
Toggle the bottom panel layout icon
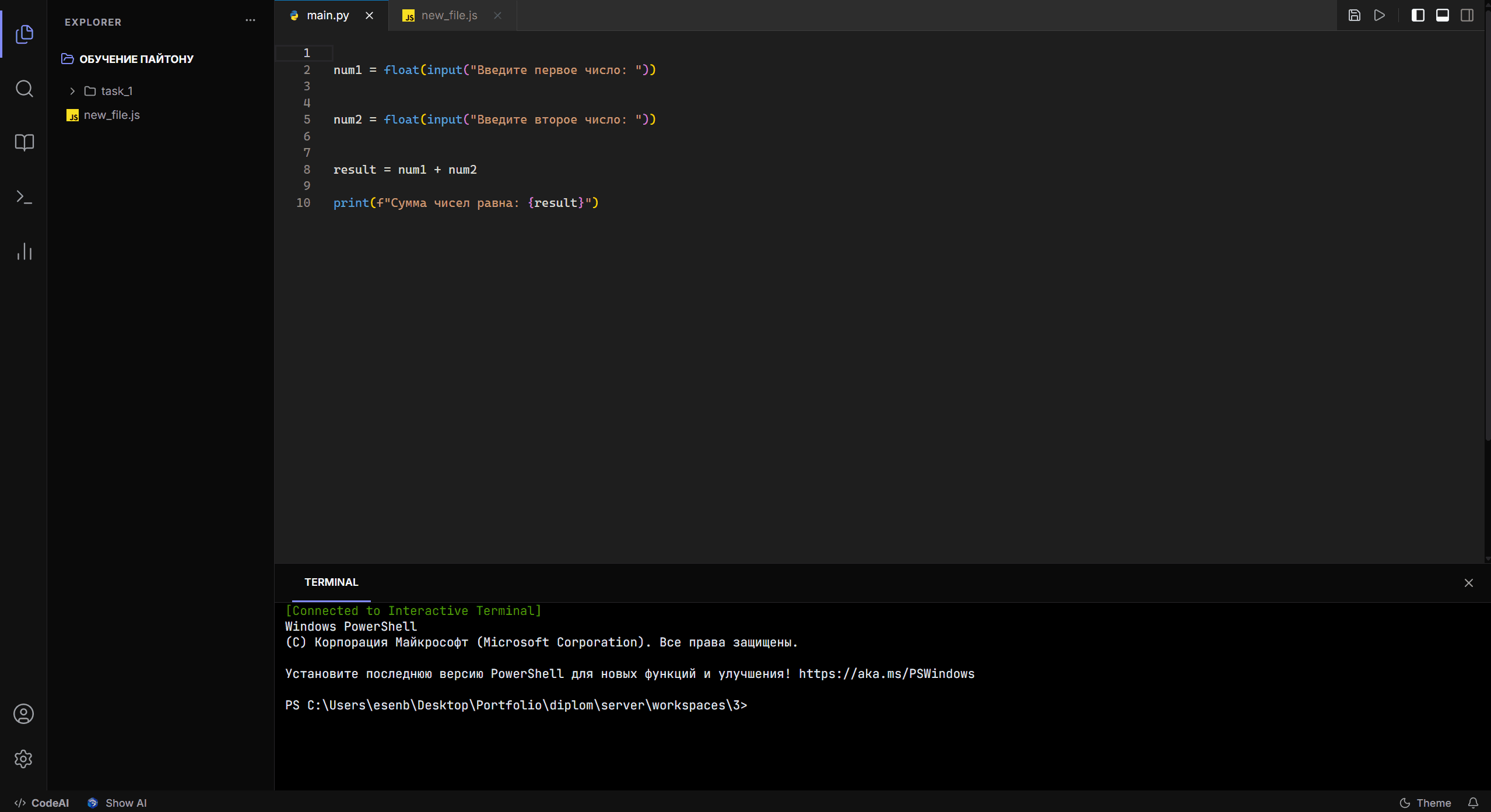(x=1442, y=15)
